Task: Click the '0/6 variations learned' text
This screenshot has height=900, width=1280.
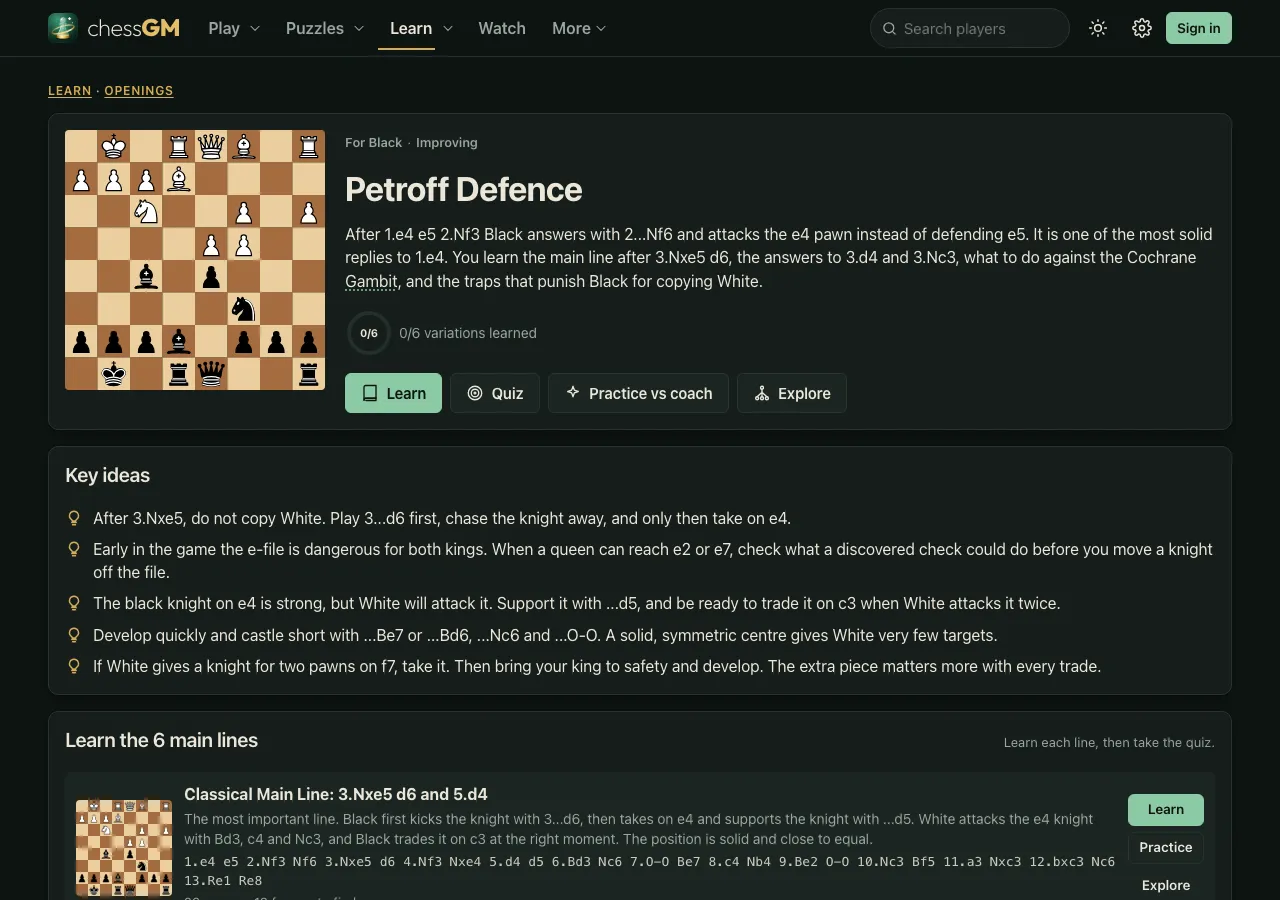Action: [x=468, y=333]
